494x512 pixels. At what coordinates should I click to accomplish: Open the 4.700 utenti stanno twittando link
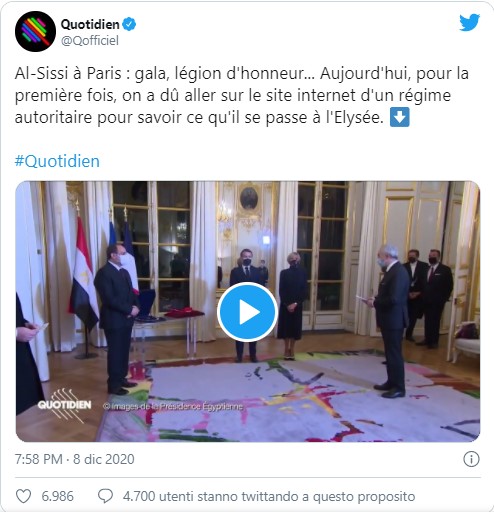(269, 496)
